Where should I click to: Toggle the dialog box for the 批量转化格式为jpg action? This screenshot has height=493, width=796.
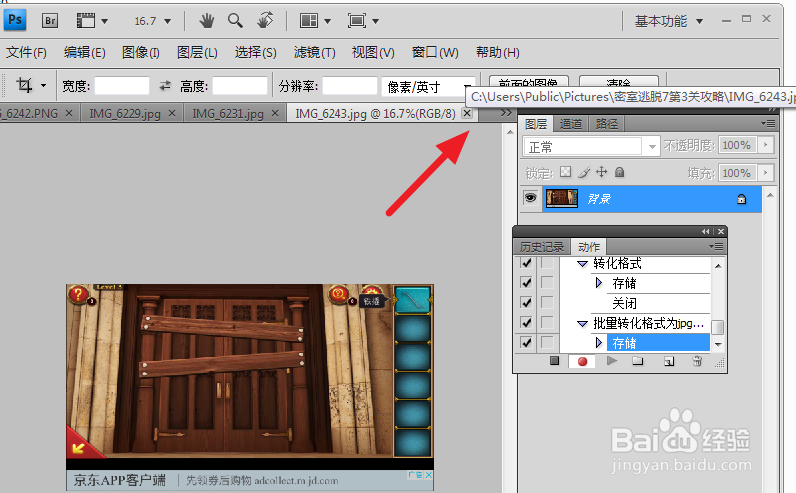[547, 322]
